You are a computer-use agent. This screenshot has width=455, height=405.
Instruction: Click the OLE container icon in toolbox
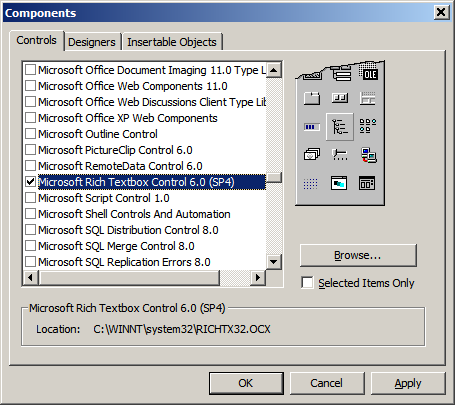[x=369, y=72]
